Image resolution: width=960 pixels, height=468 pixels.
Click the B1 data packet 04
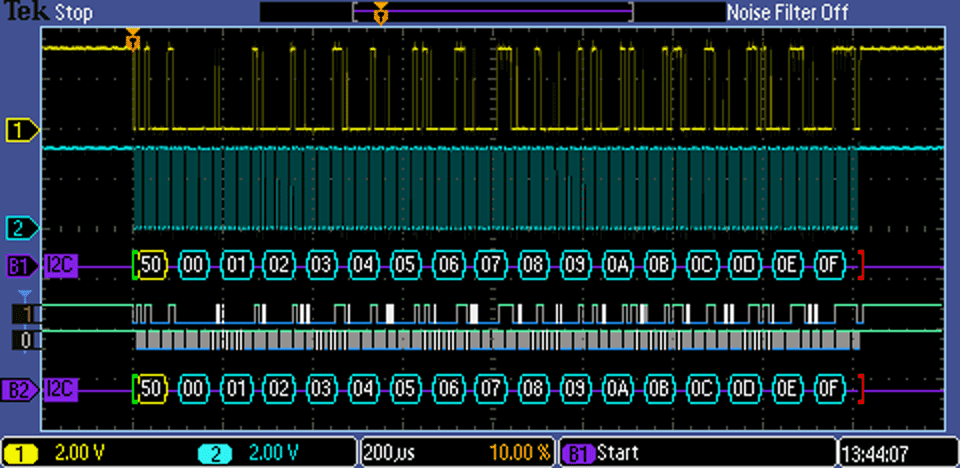tap(364, 265)
